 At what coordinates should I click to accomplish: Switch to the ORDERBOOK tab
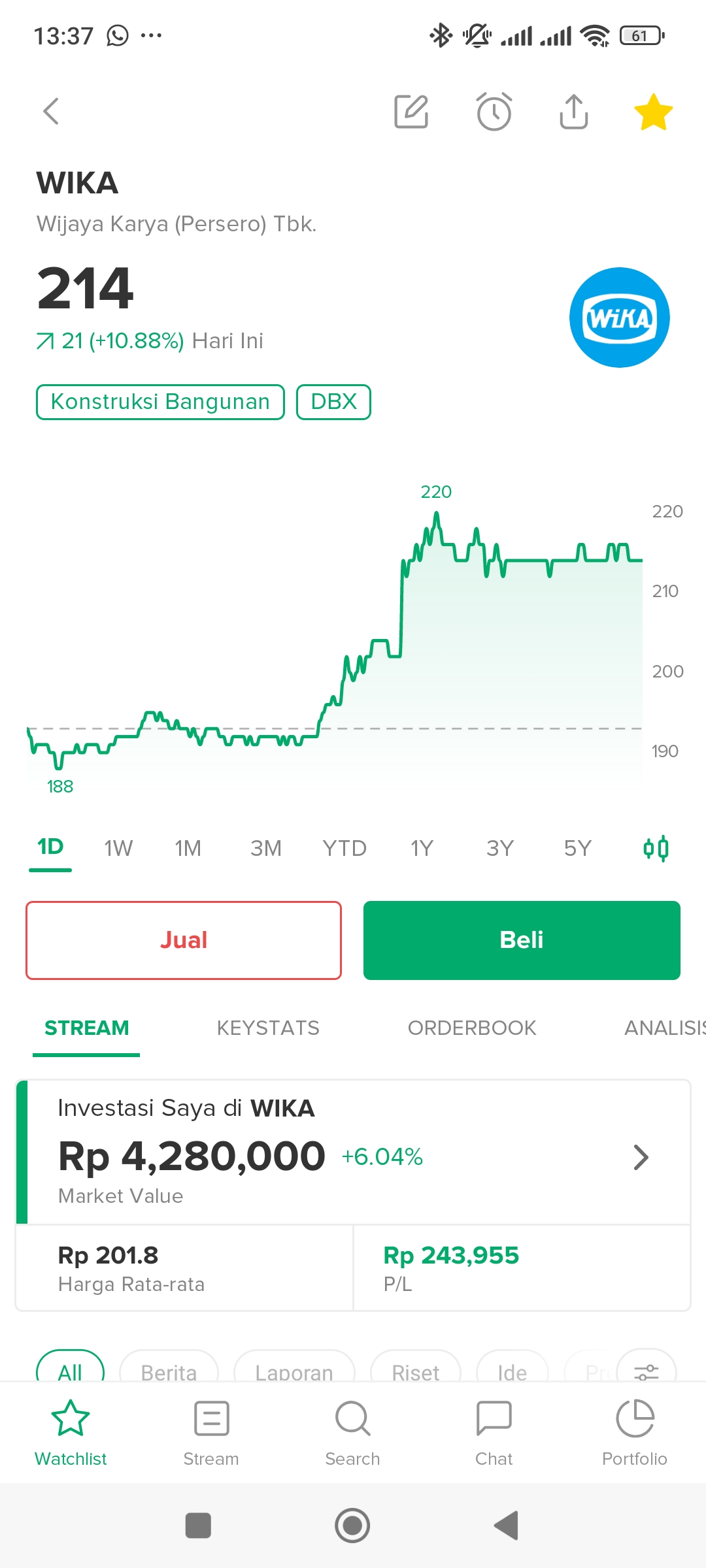472,1028
